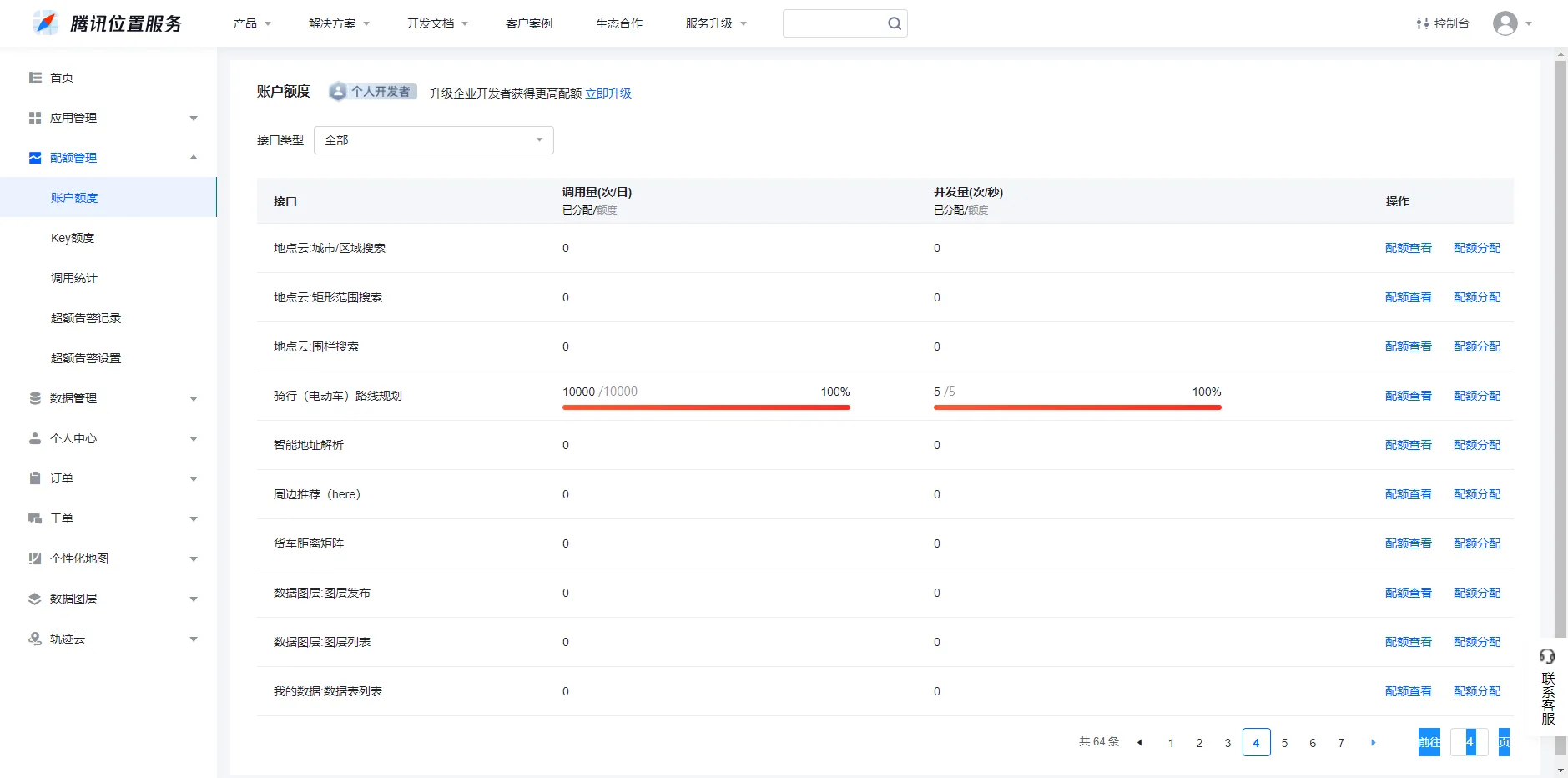The image size is (1568, 778).
Task: Click the 立即升级 upgrade link
Action: 608,93
